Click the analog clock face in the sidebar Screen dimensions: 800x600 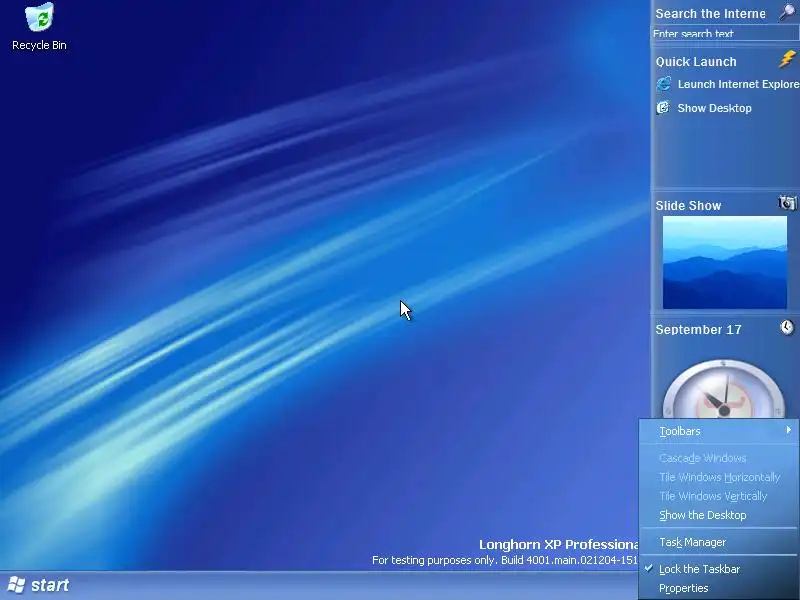click(723, 390)
